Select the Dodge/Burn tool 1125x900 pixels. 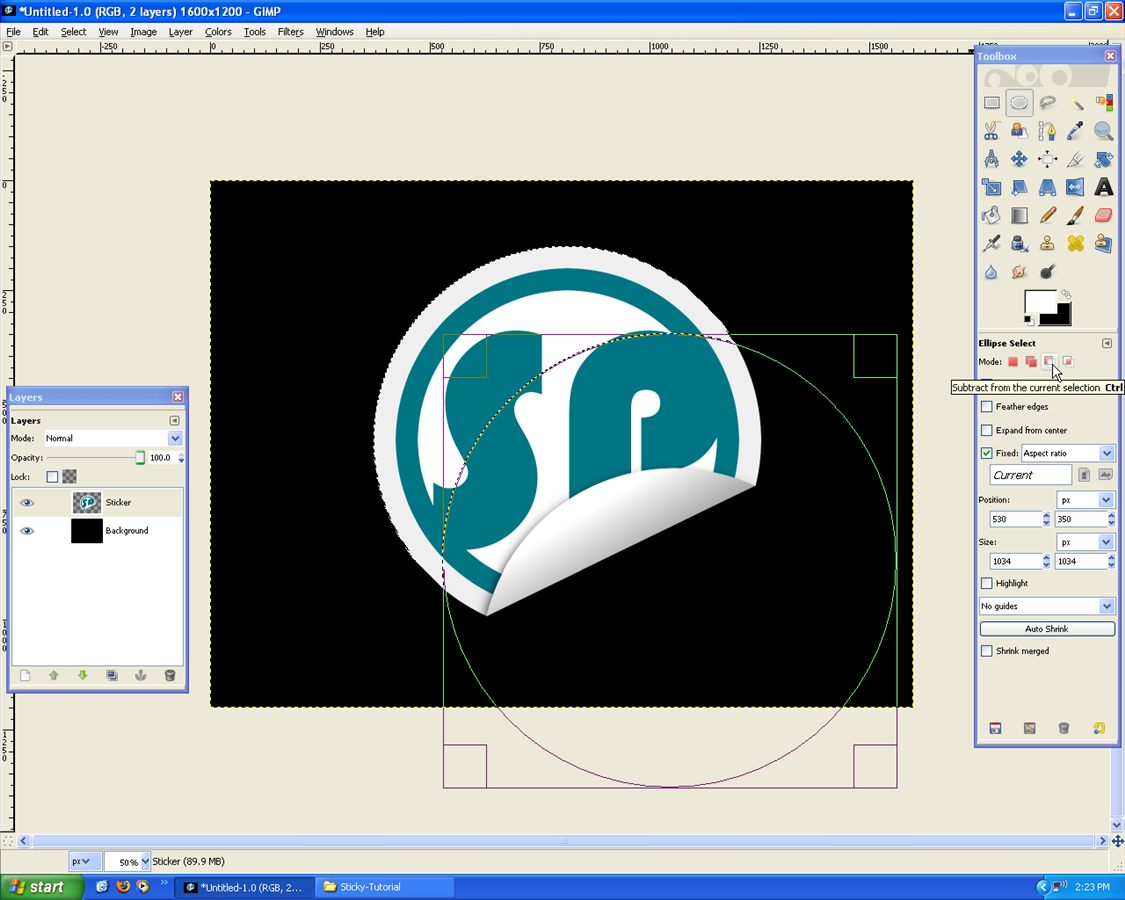pyautogui.click(x=1048, y=272)
